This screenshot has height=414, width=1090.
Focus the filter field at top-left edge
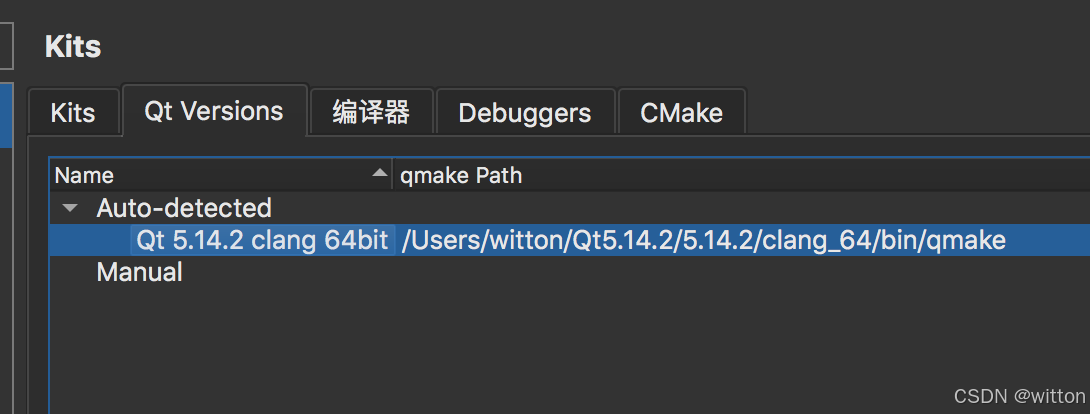pos(5,45)
